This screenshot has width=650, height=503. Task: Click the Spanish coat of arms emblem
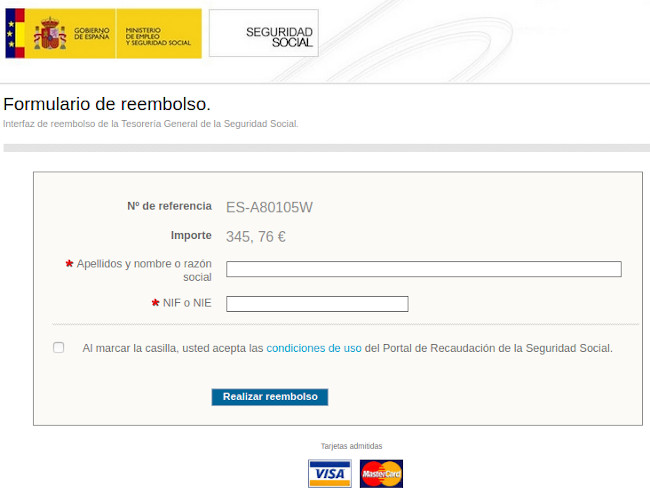(x=50, y=34)
